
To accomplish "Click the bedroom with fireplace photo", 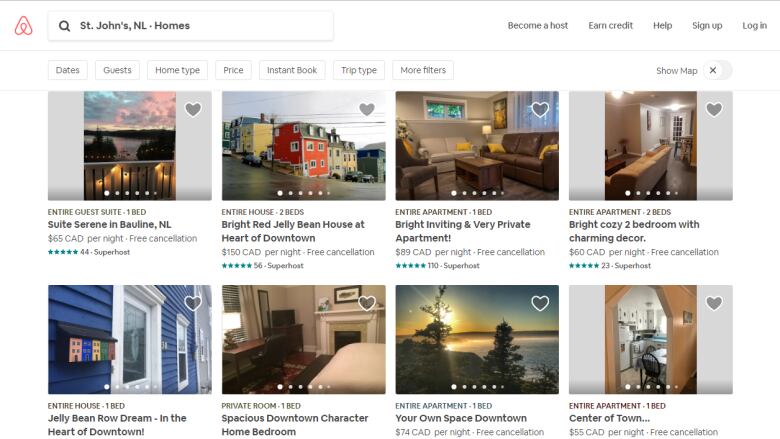I will tap(303, 340).
